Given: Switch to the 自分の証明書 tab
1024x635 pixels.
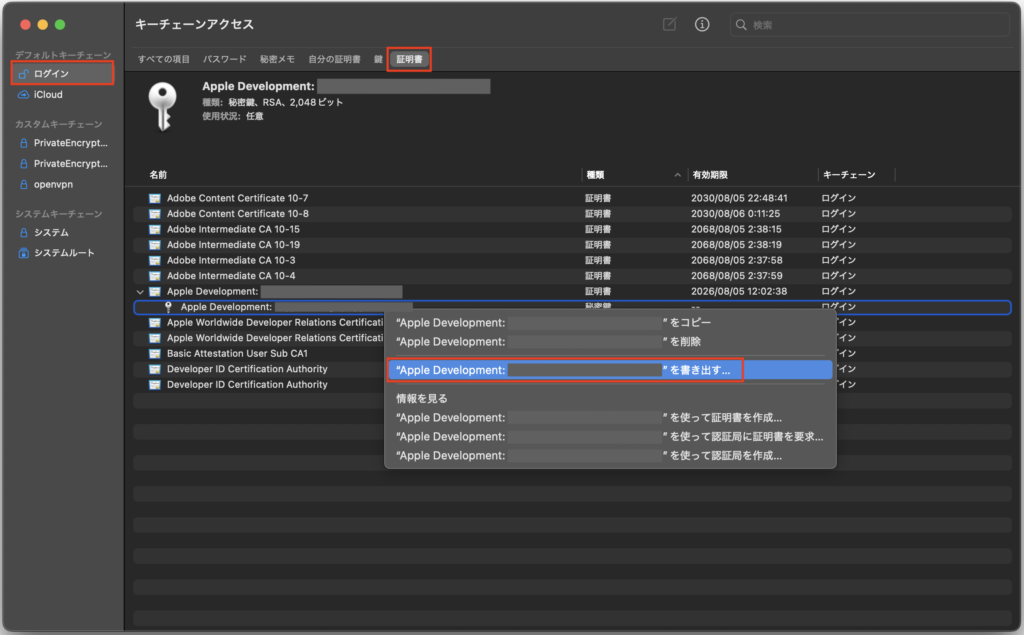Looking at the screenshot, I should point(334,59).
